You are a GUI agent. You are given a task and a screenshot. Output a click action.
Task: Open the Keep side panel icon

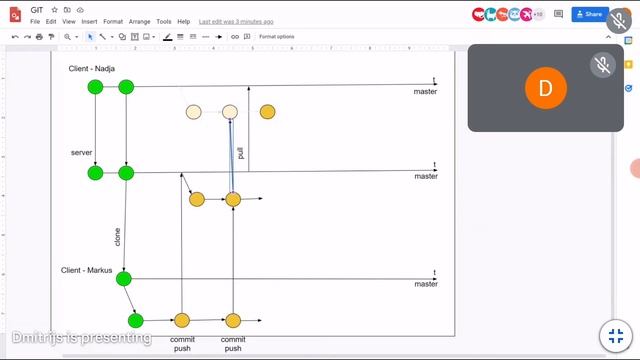click(x=629, y=64)
